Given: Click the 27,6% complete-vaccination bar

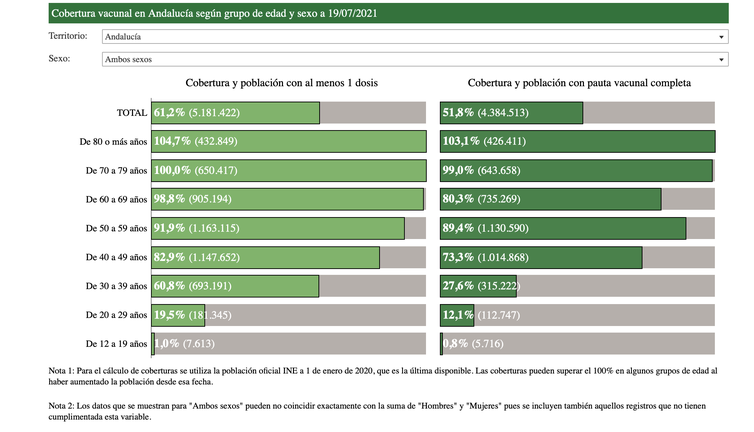Looking at the screenshot, I should 478,287.
